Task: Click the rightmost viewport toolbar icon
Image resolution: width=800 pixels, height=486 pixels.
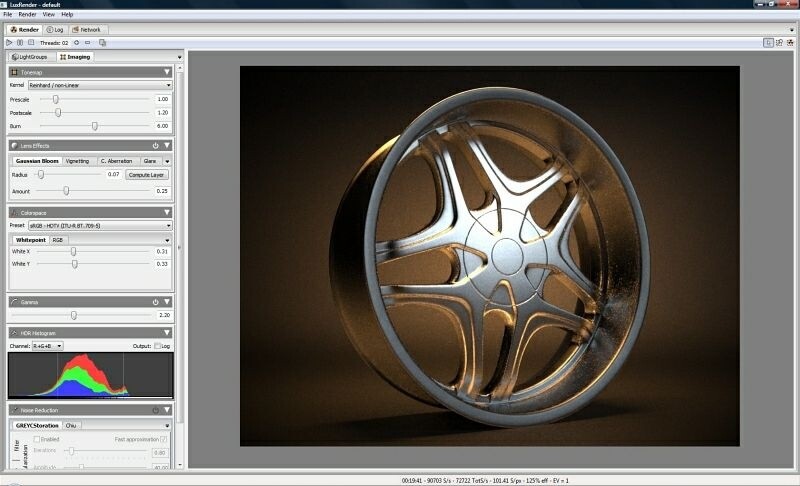Action: point(790,43)
